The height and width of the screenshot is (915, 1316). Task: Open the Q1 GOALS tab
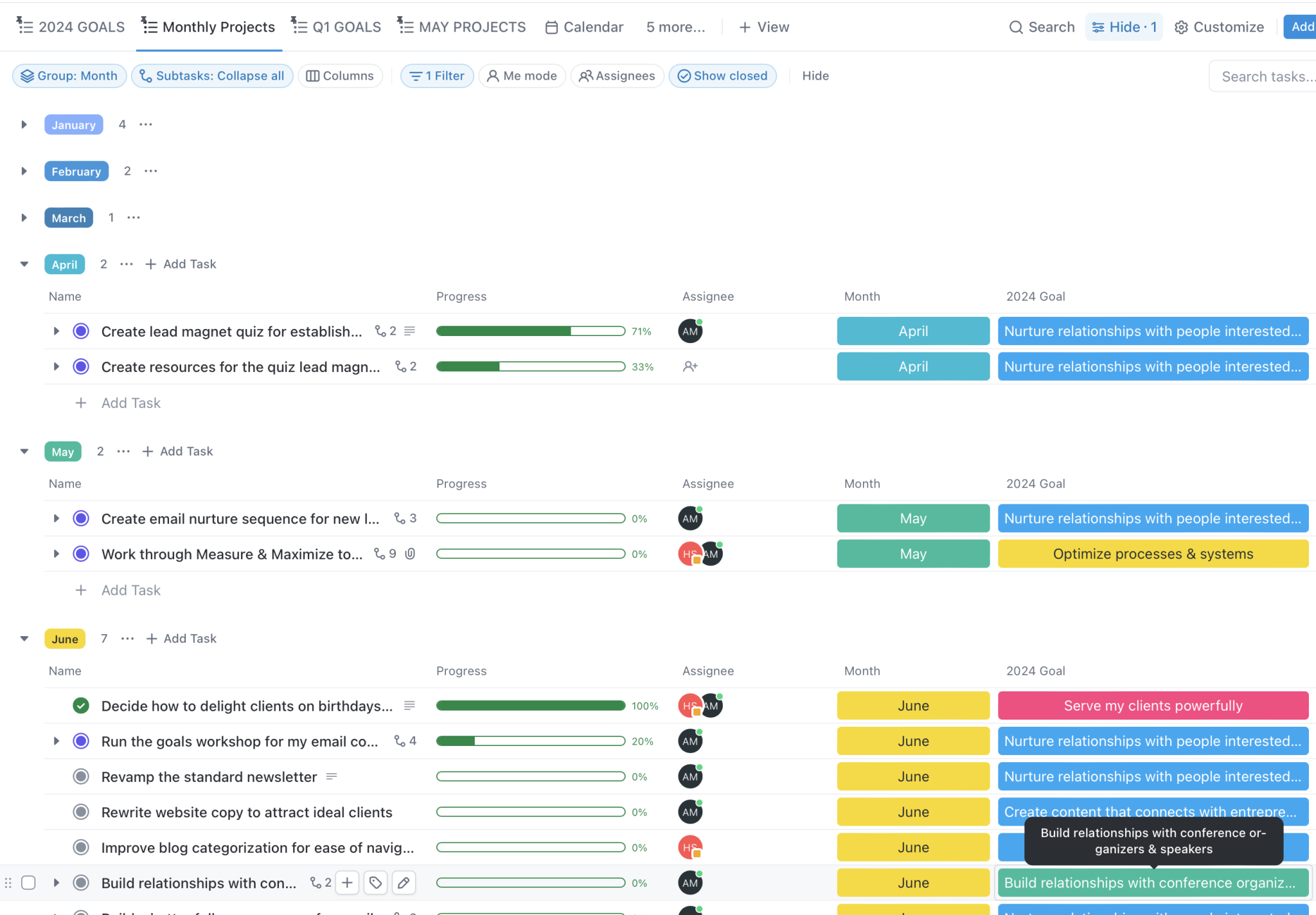(x=337, y=27)
